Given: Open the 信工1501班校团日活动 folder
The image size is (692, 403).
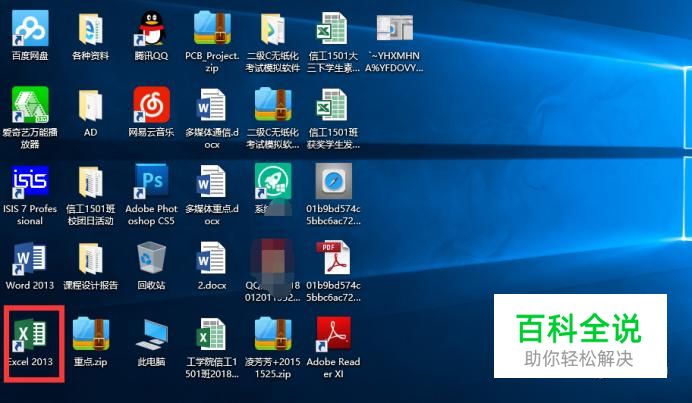Looking at the screenshot, I should point(90,181).
